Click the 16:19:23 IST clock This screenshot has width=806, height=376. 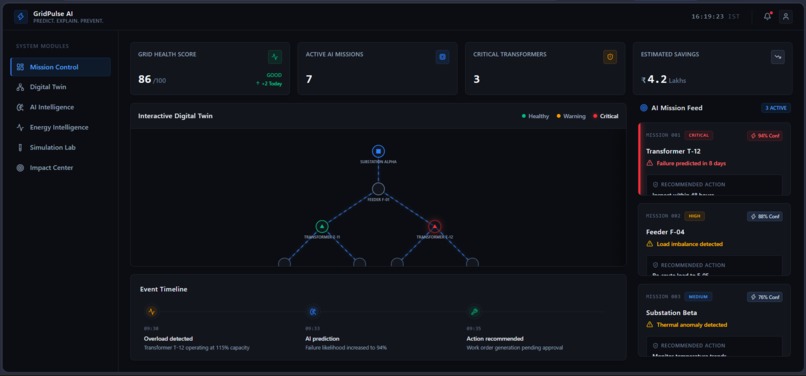(716, 16)
